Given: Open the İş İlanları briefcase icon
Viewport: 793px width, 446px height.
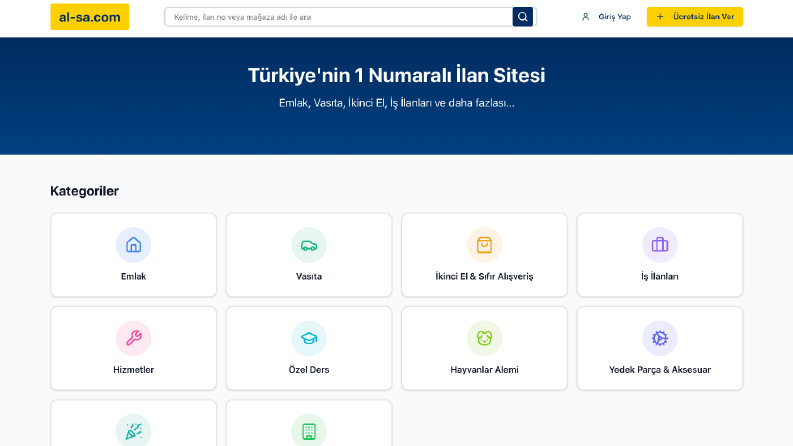Looking at the screenshot, I should (x=660, y=245).
